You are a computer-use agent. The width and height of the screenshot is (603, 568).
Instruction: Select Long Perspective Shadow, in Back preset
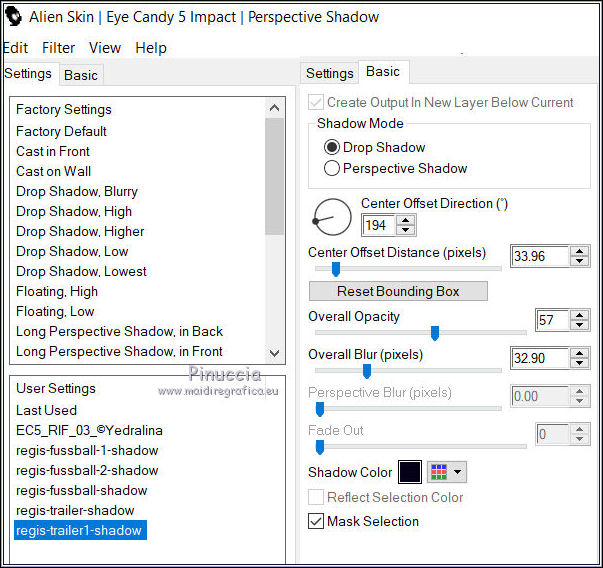coord(119,331)
